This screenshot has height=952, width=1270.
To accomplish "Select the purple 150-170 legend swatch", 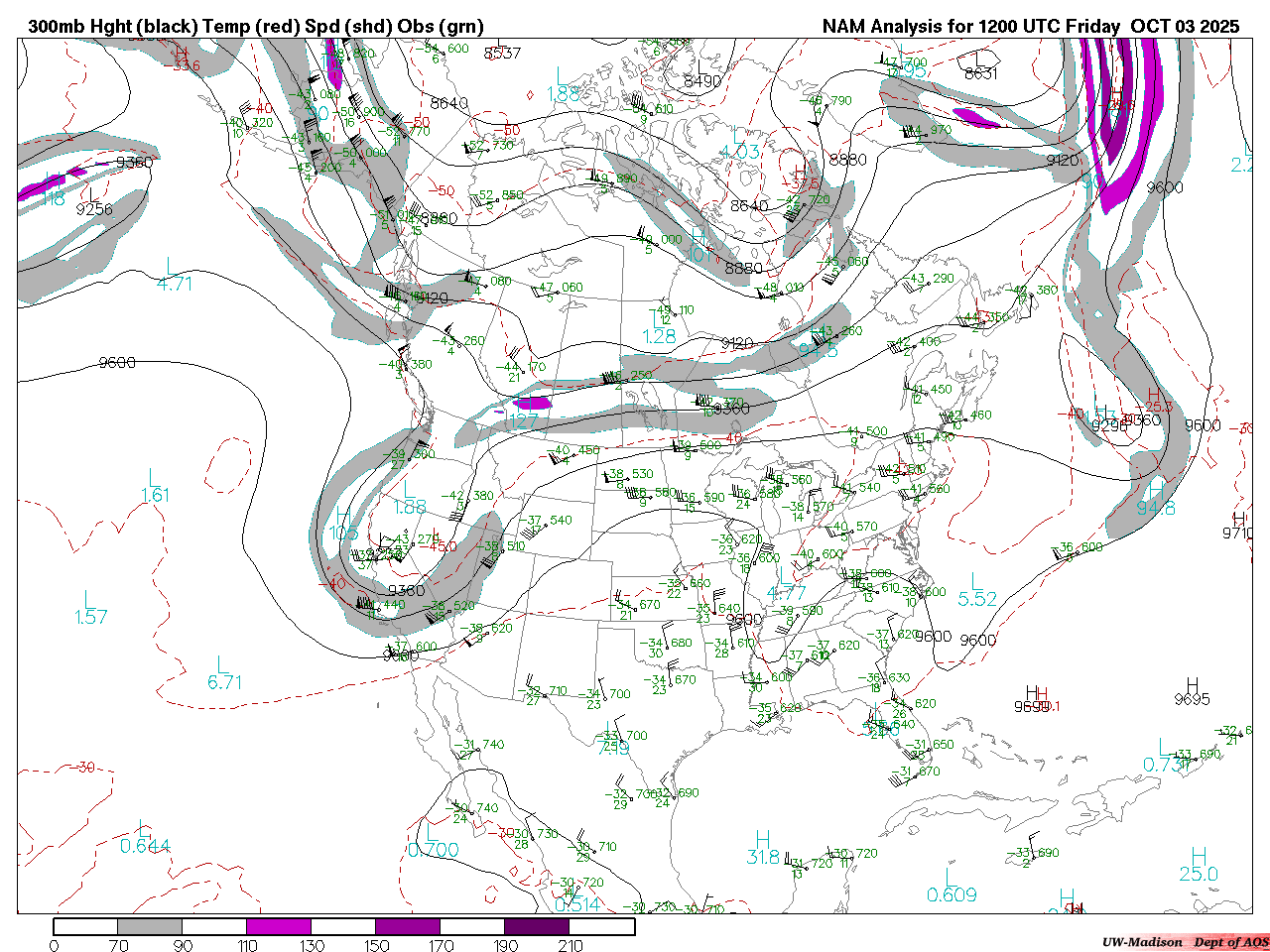I will point(408,926).
